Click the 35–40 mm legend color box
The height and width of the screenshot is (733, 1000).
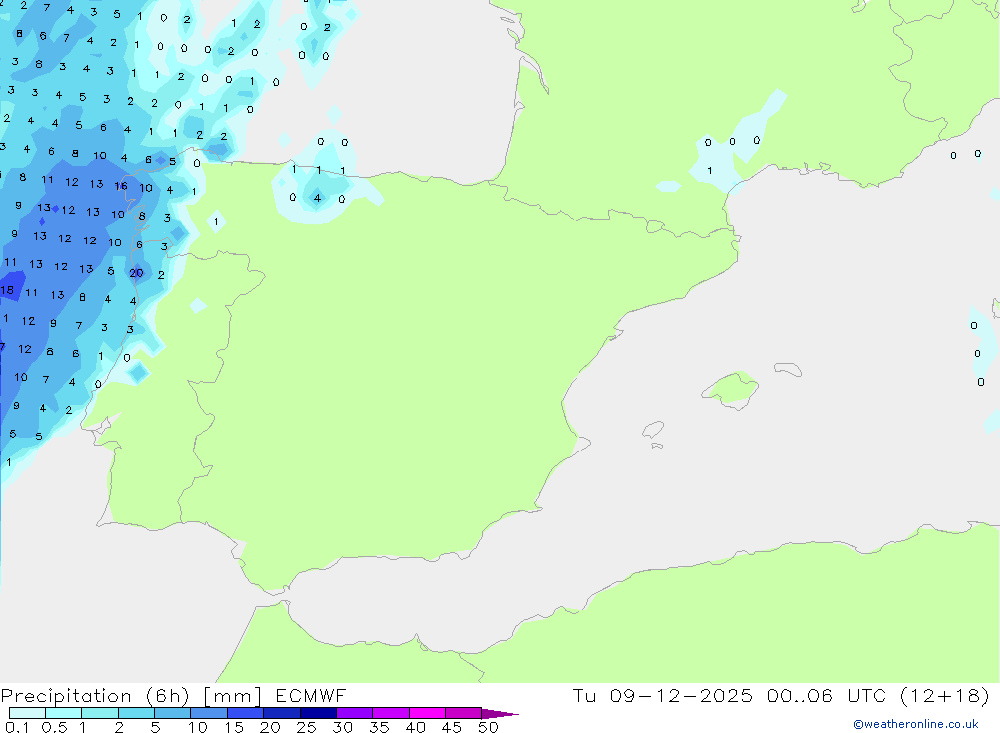click(391, 713)
